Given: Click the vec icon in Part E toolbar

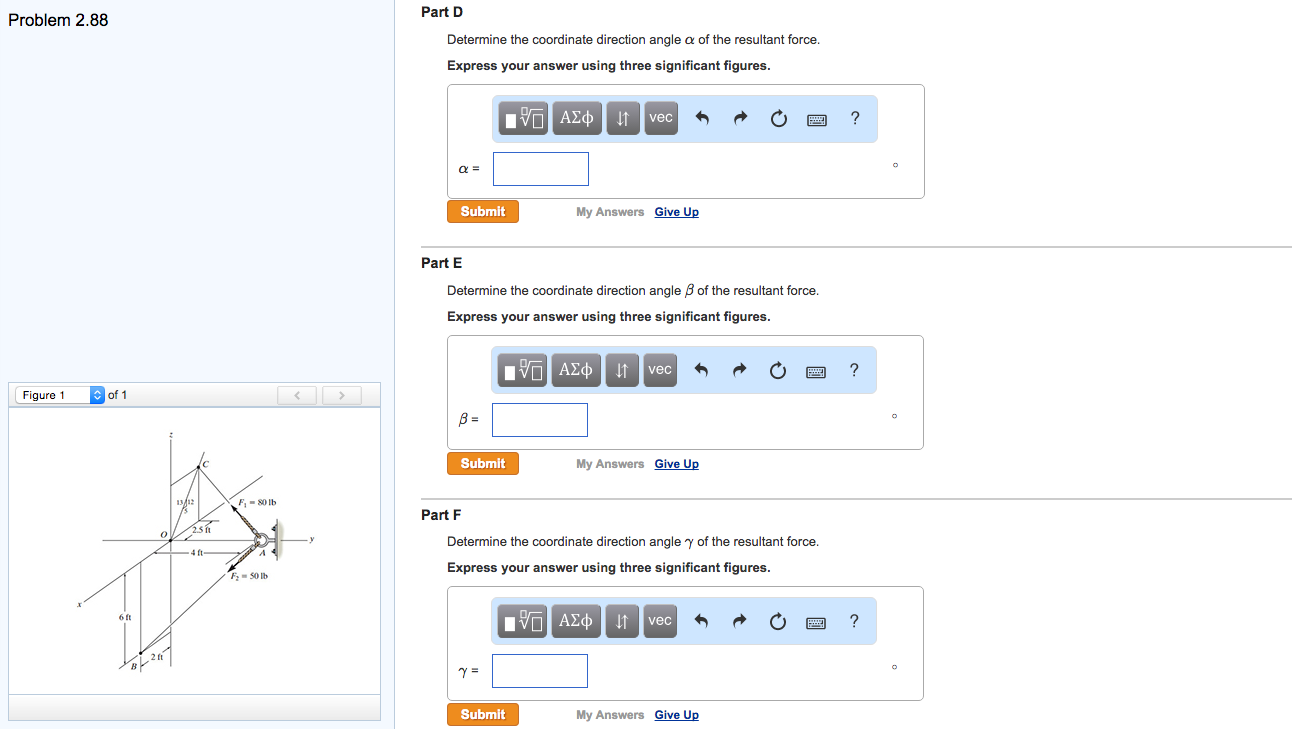Looking at the screenshot, I should 659,369.
